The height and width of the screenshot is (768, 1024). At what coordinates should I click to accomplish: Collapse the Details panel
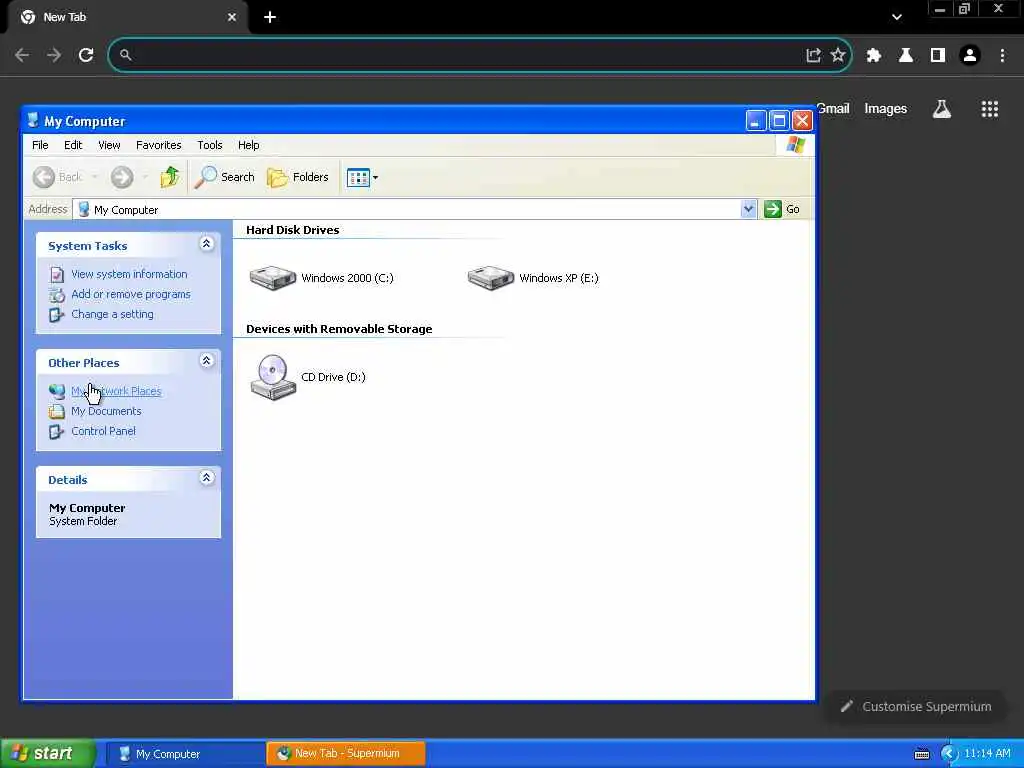point(206,477)
